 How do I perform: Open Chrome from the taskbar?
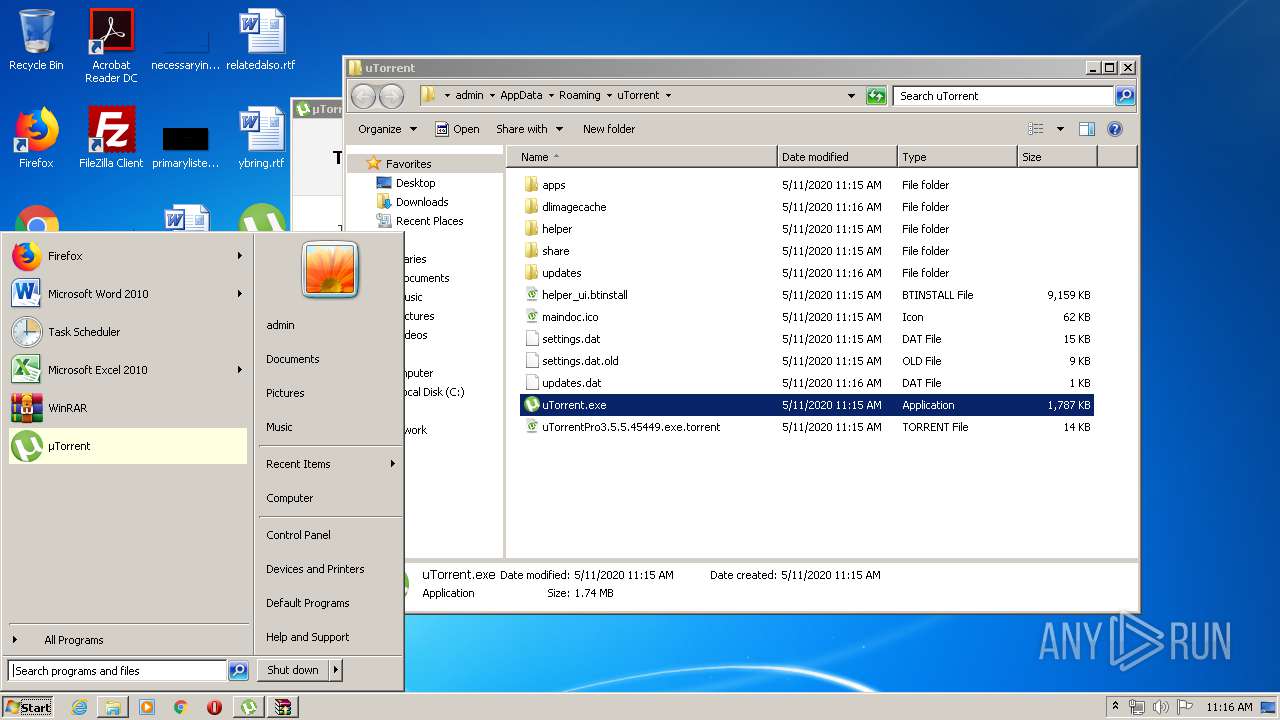180,707
